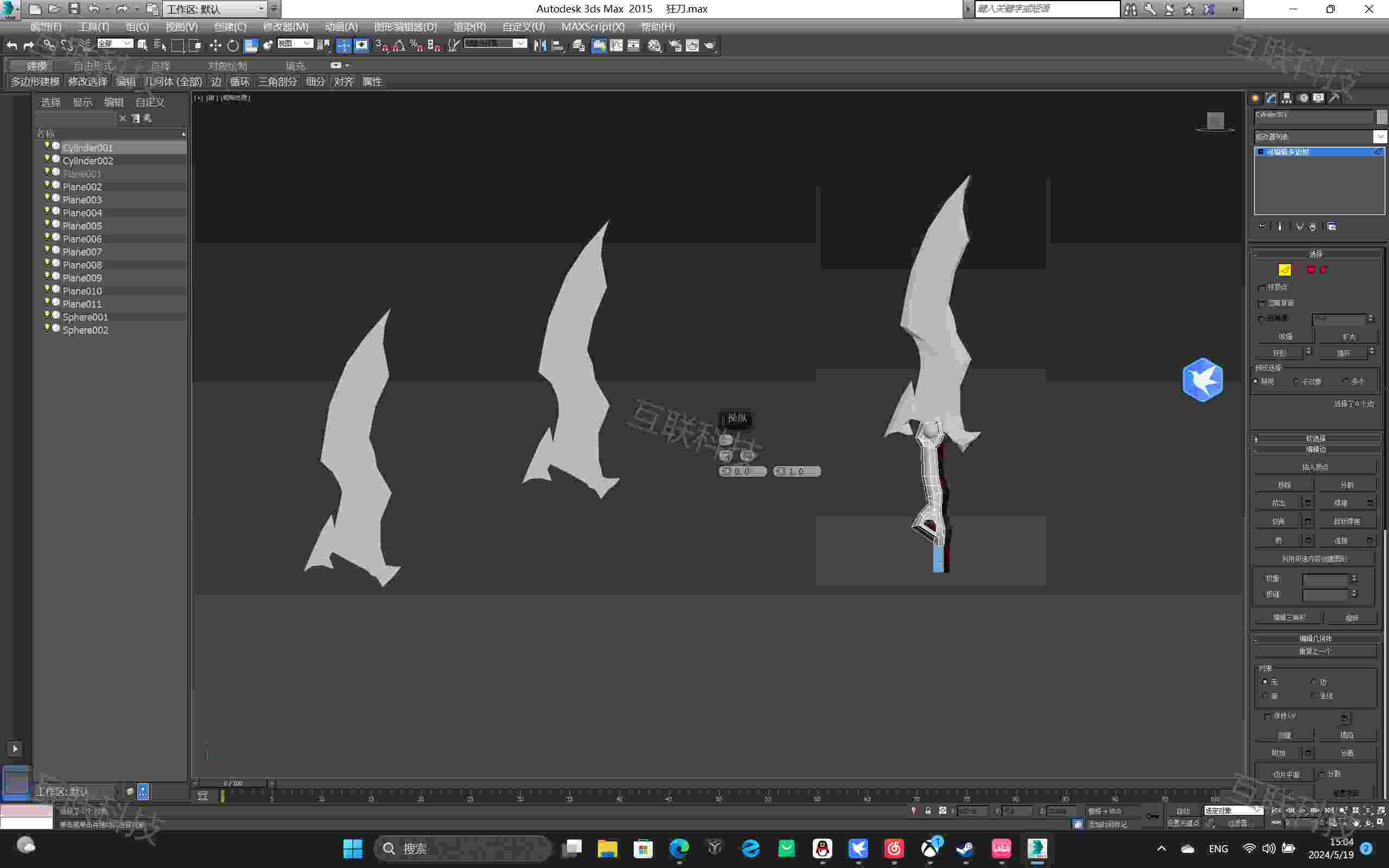The image size is (1389, 868).
Task: Select the Edge constraint radio button
Action: click(1313, 681)
